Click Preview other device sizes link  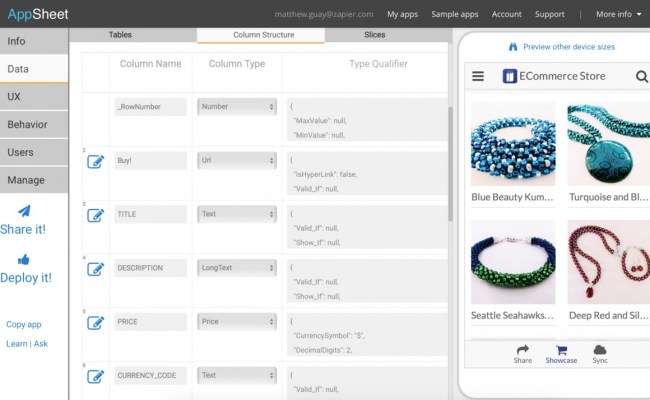coord(569,47)
